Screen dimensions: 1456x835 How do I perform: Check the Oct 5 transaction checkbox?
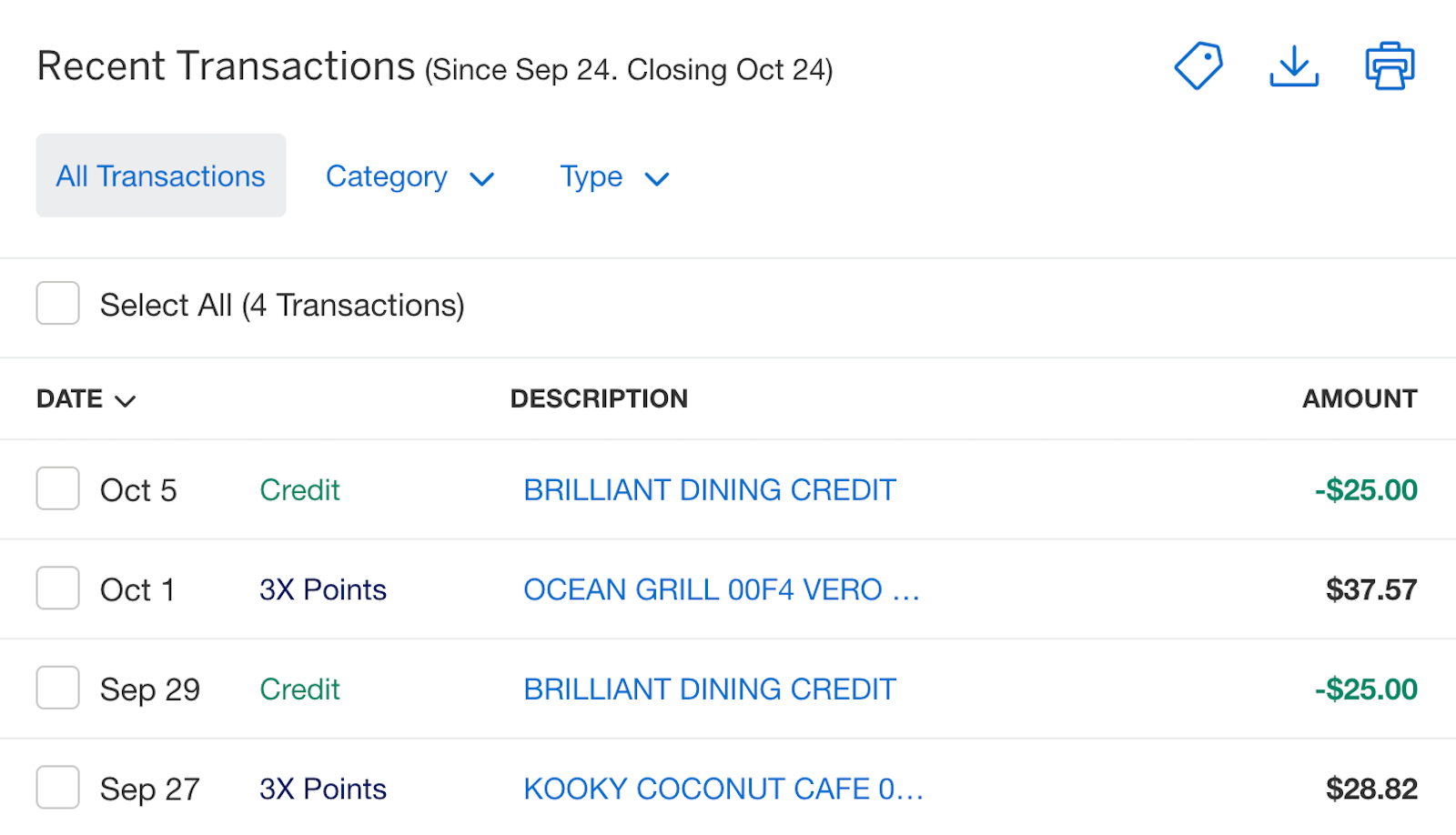pos(57,488)
